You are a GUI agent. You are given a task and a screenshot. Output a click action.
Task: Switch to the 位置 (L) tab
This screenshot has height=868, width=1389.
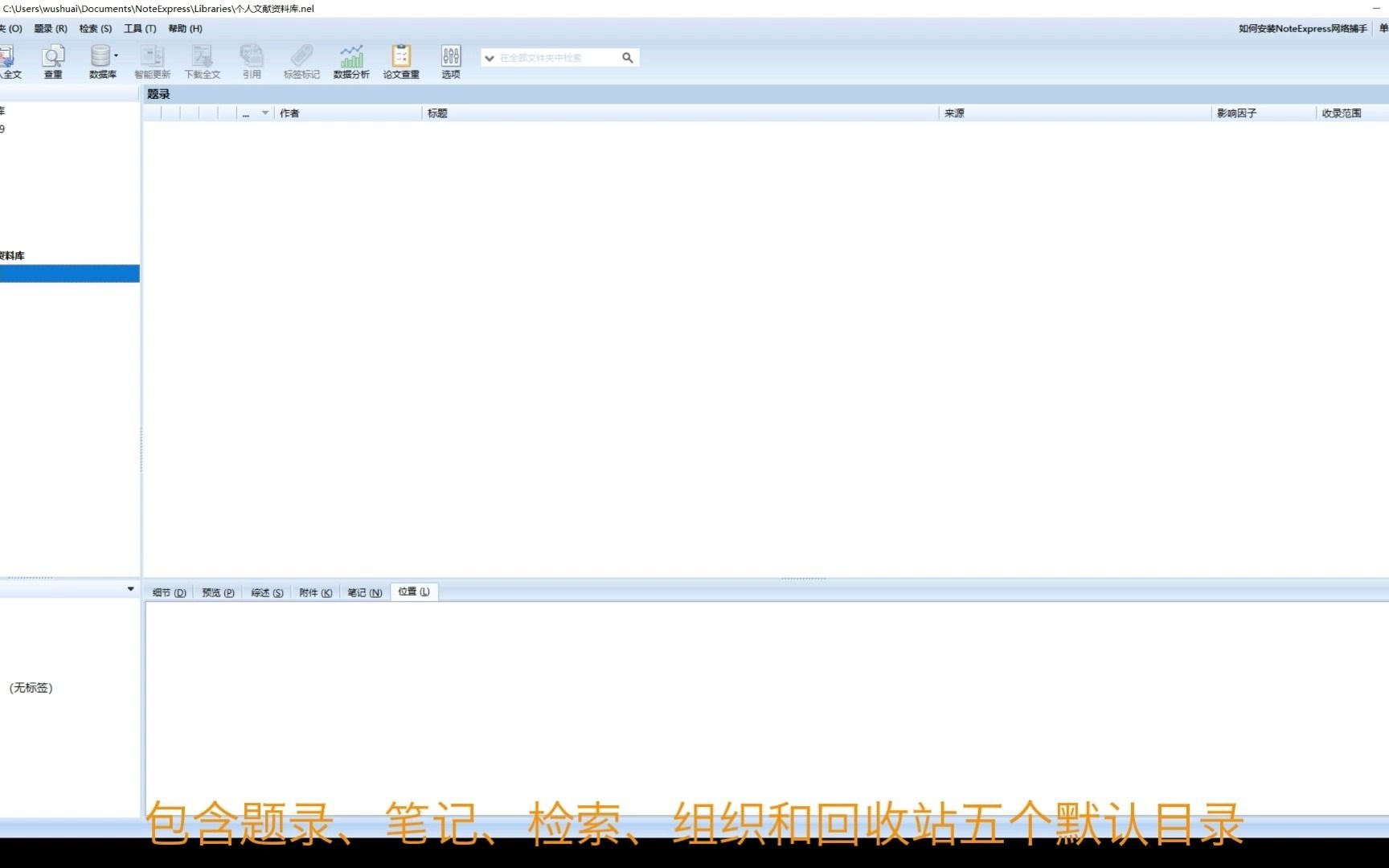[x=414, y=592]
